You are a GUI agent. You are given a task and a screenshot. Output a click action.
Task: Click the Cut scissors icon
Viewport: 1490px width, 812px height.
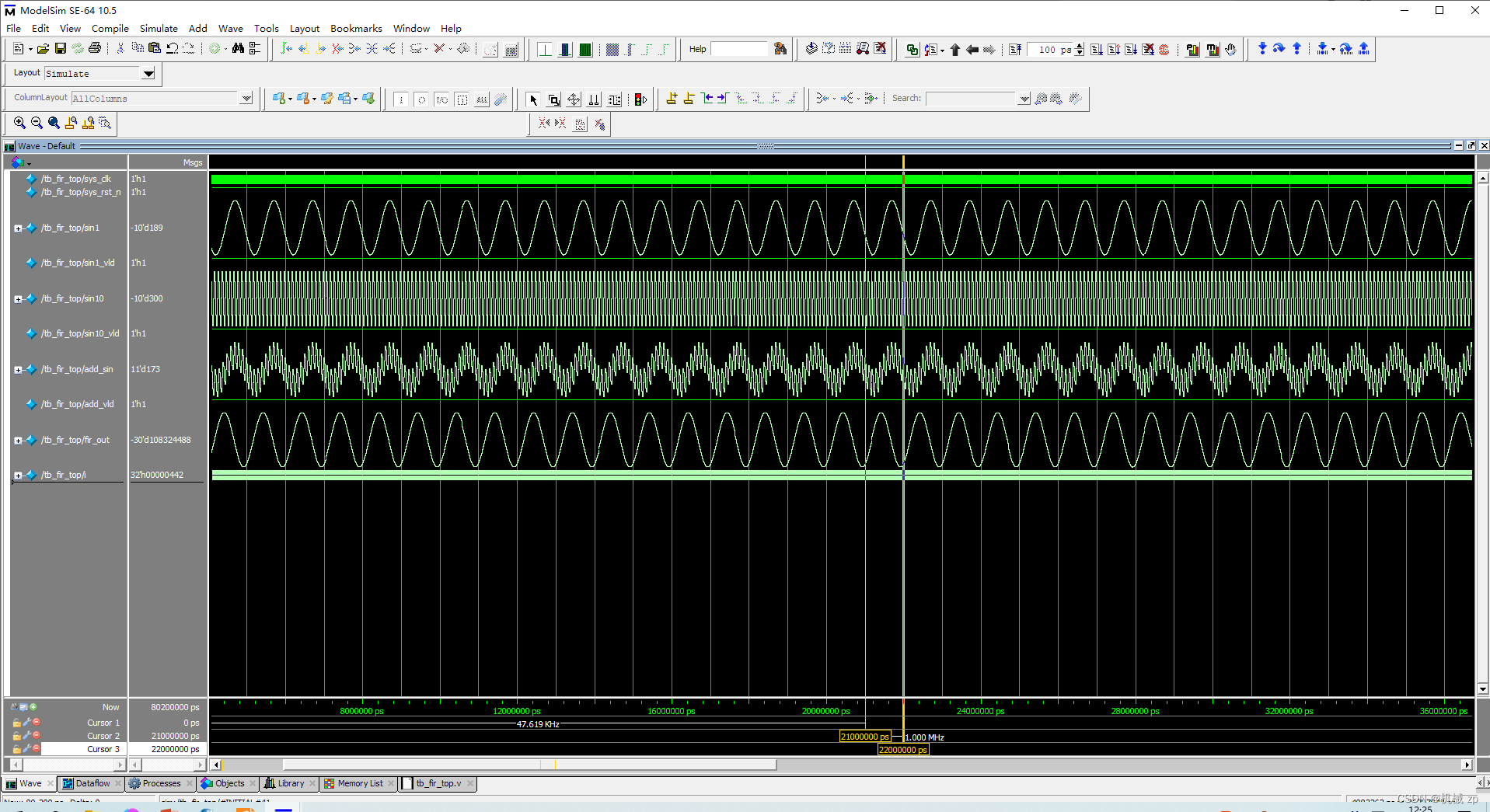coord(120,49)
